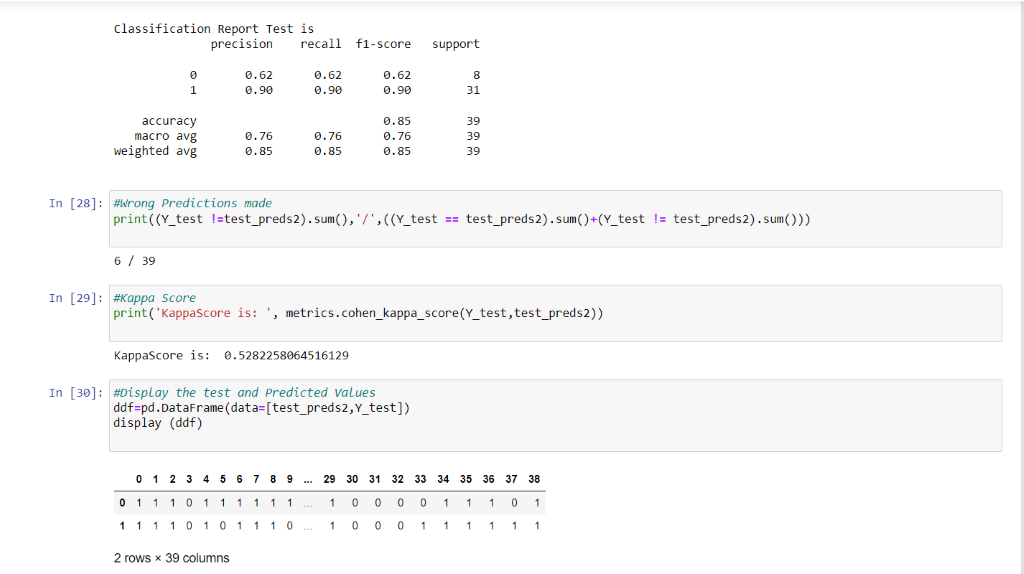Screen dimensions: 1024x574
Task: Click the 'f1-score' column label
Action: [383, 44]
